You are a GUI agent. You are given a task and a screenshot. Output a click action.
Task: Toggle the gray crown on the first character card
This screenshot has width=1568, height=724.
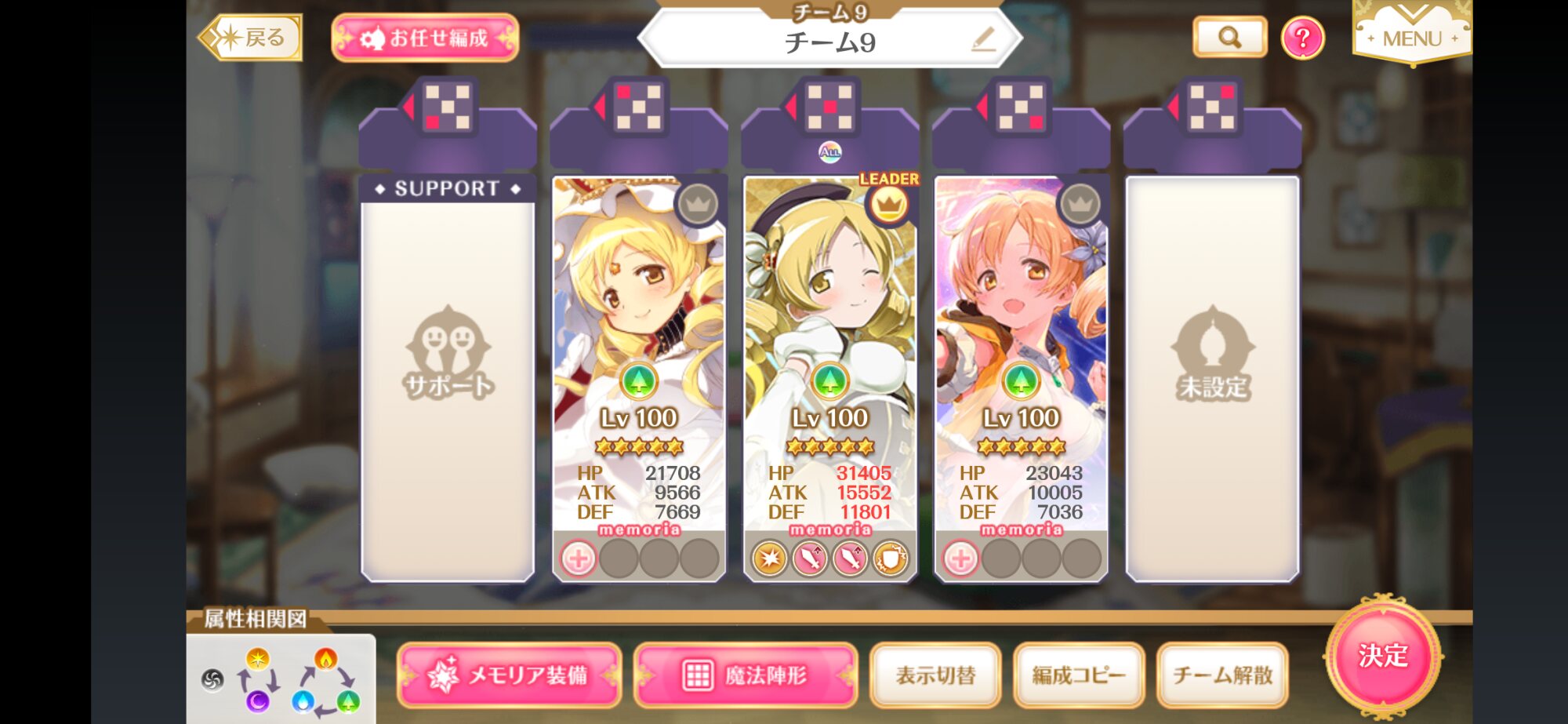pos(698,206)
